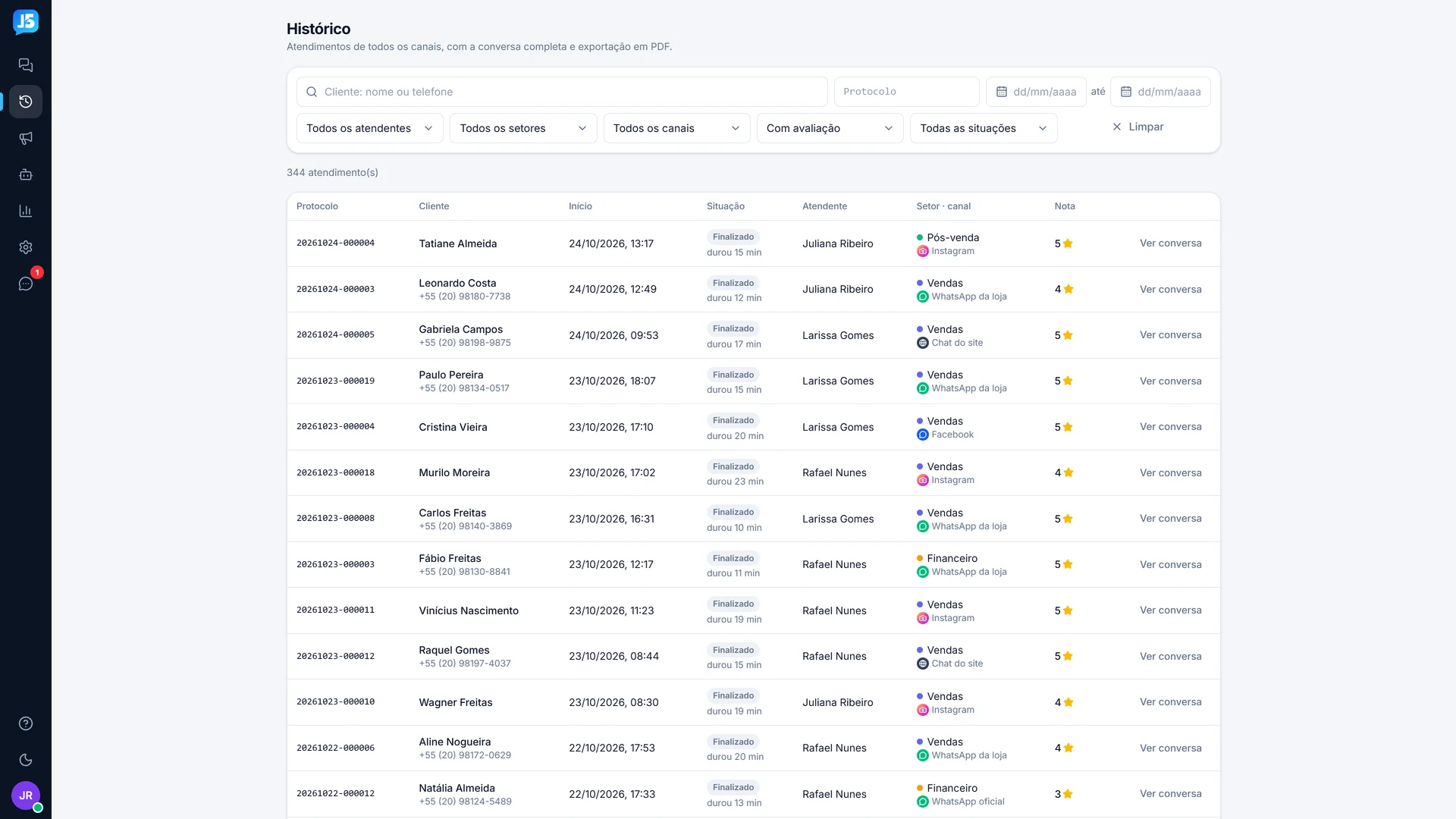Expand the Todas as situações dropdown
This screenshot has width=1456, height=819.
pyautogui.click(x=984, y=128)
